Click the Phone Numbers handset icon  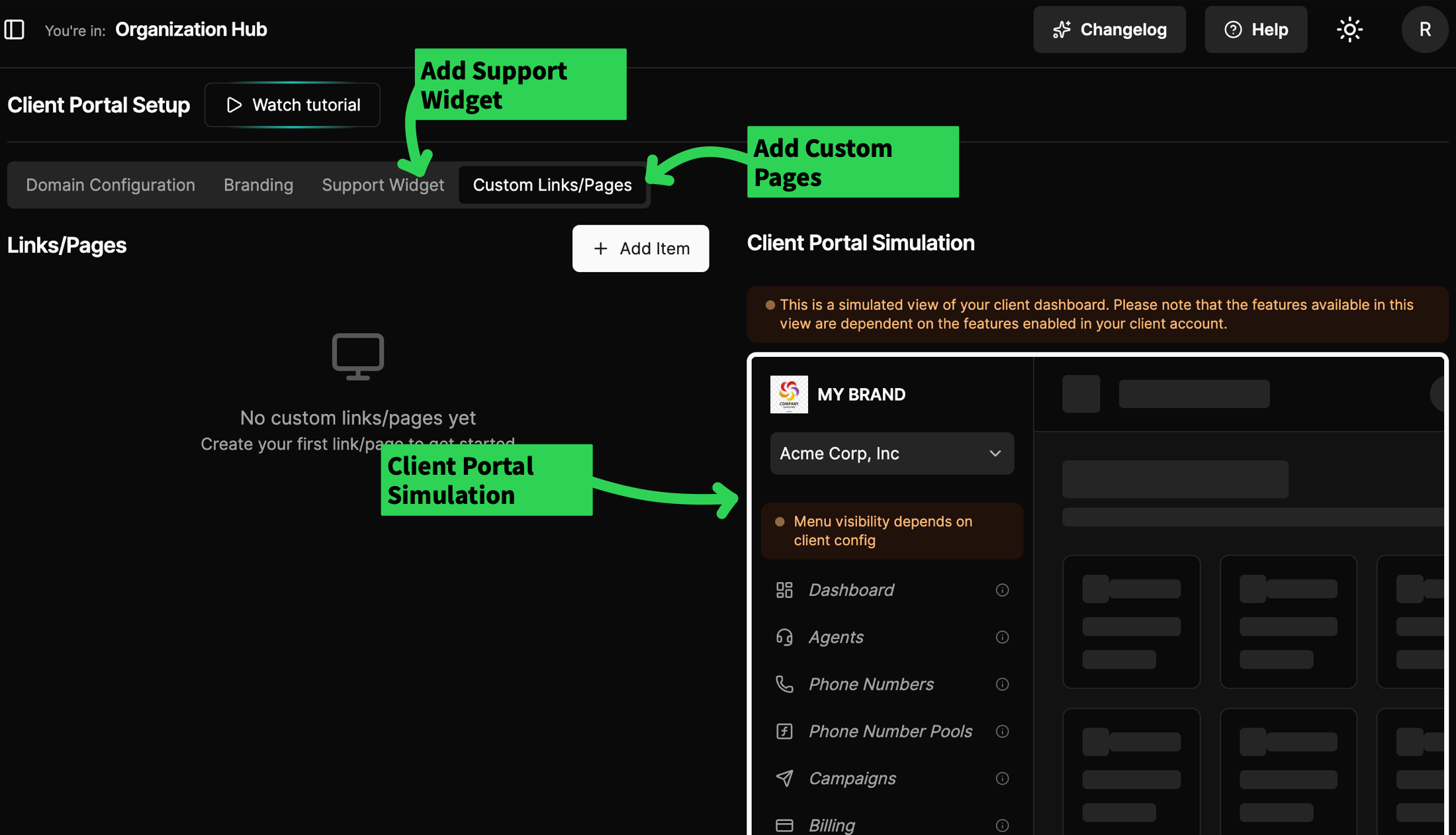tap(784, 684)
